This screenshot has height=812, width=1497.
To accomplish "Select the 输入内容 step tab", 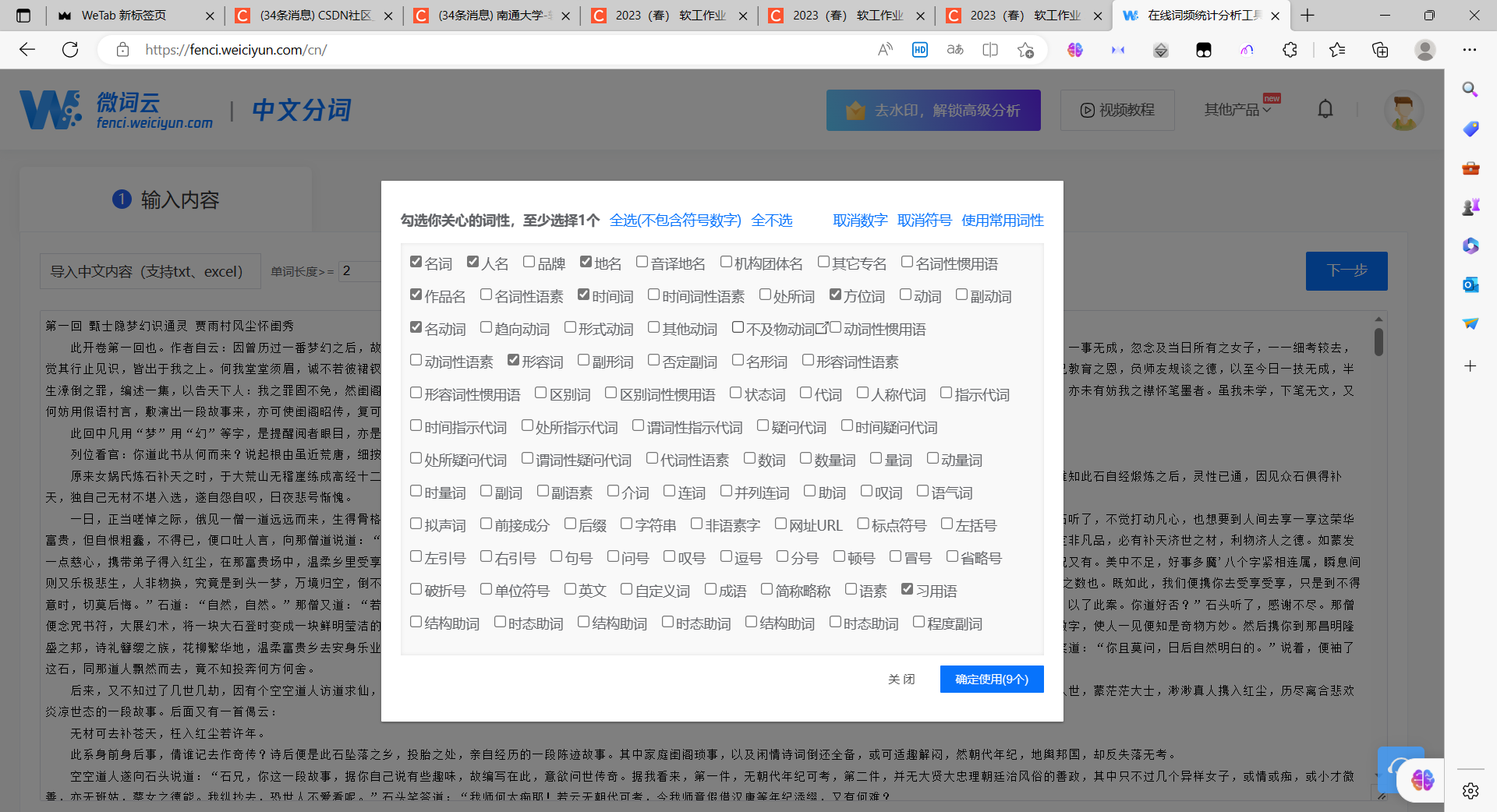I will [165, 199].
